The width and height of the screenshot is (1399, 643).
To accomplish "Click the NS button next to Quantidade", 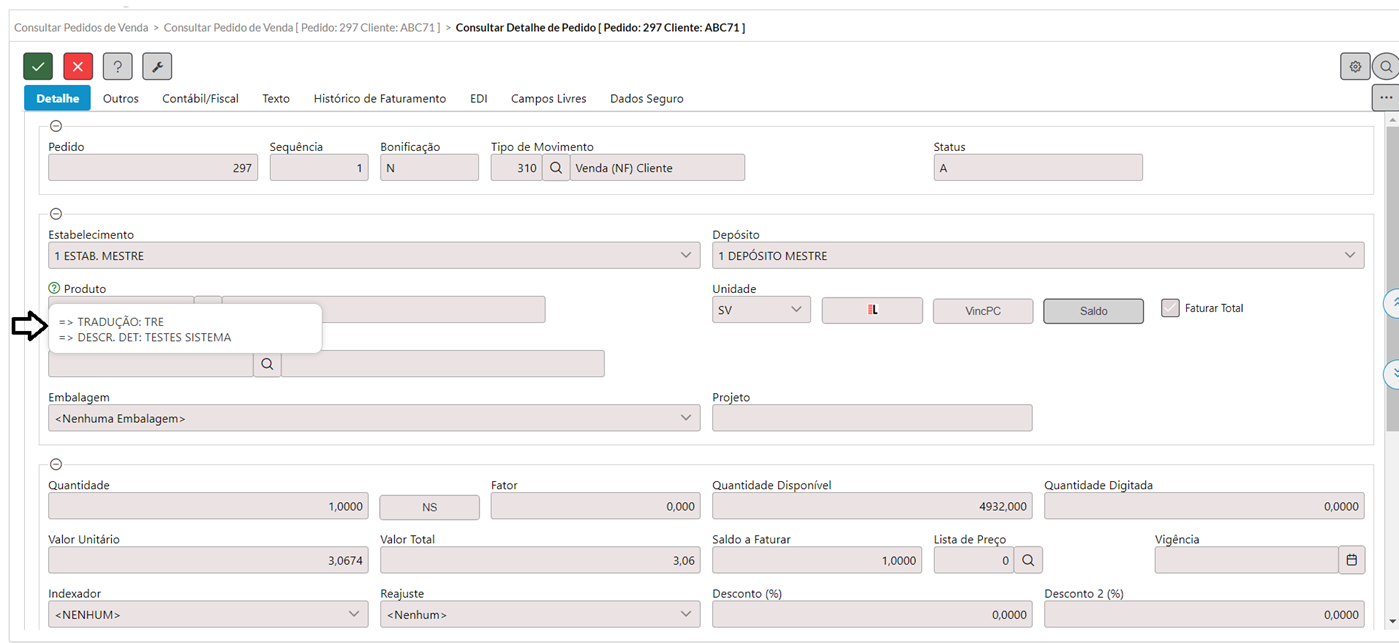I will [429, 507].
